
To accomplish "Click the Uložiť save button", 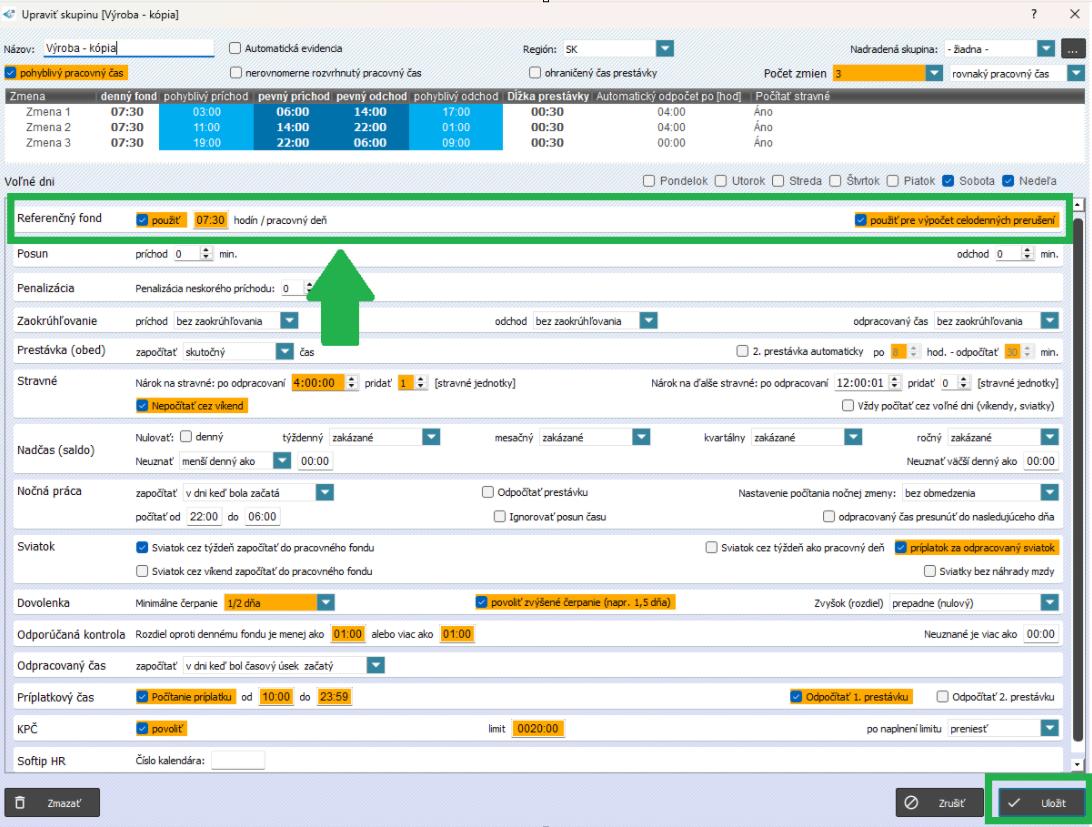I will pos(1040,802).
